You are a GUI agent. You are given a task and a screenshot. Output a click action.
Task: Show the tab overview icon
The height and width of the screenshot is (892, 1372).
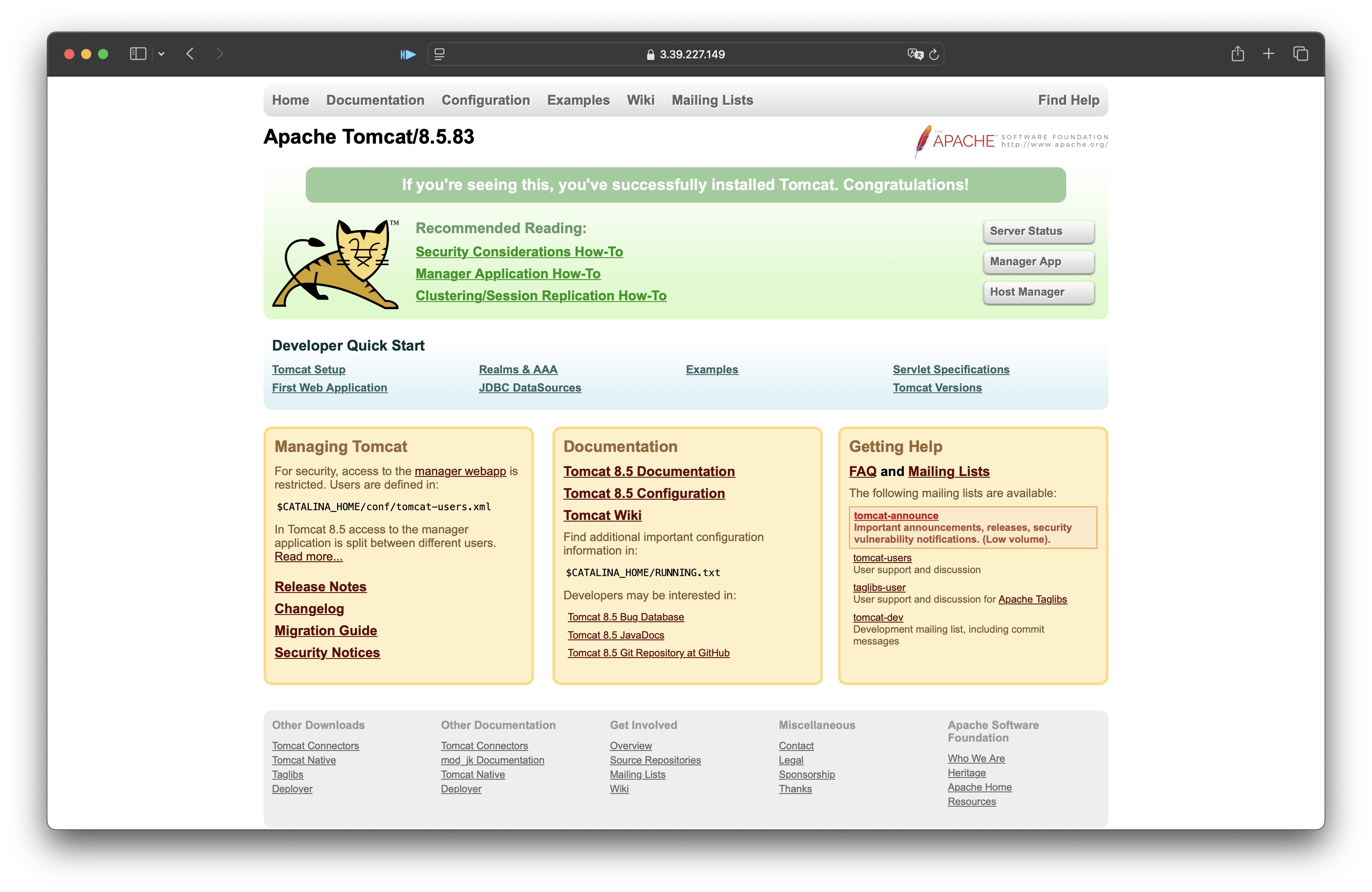1301,54
